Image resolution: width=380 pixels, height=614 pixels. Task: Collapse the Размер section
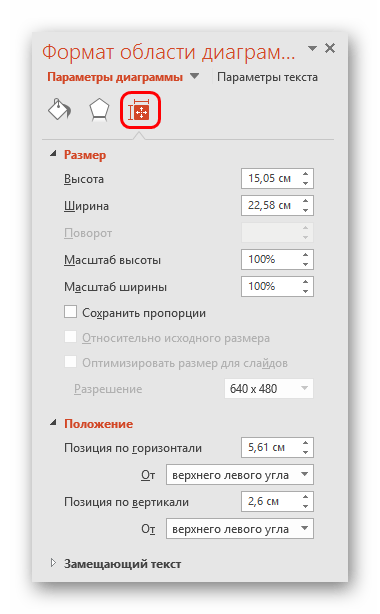click(53, 154)
